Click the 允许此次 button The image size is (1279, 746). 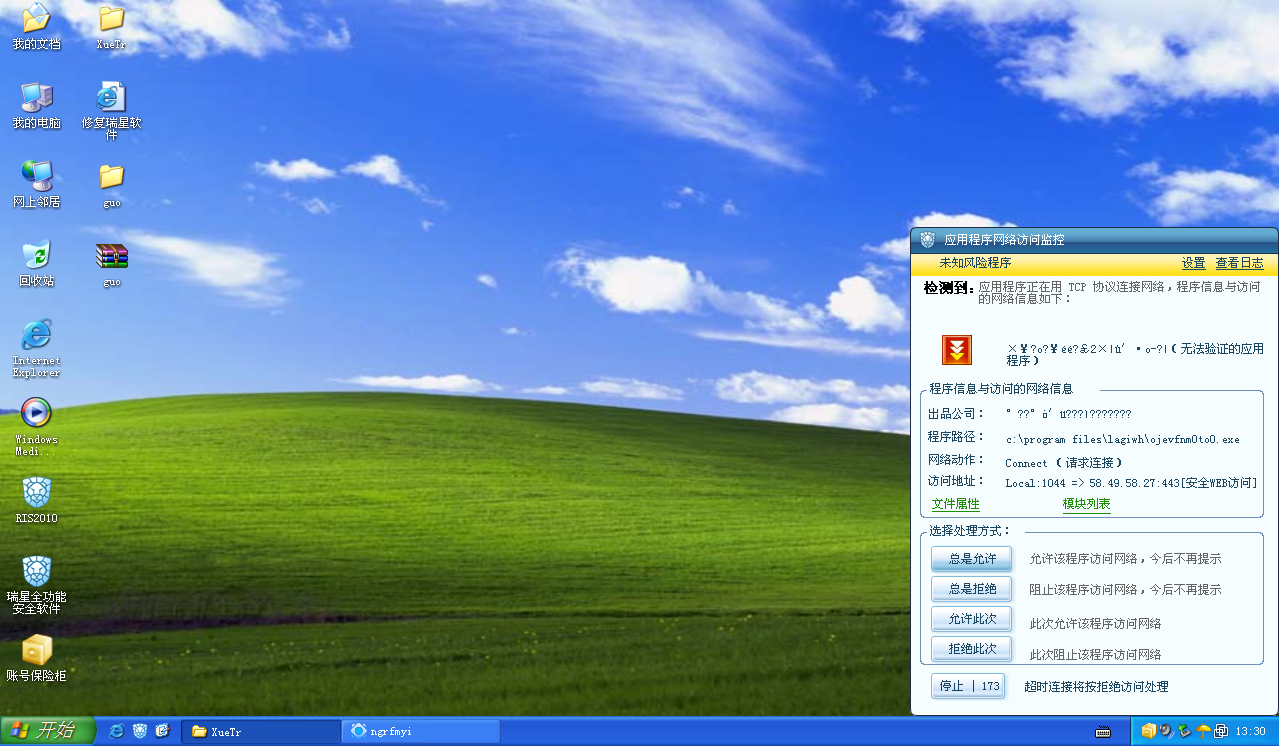coord(972,619)
